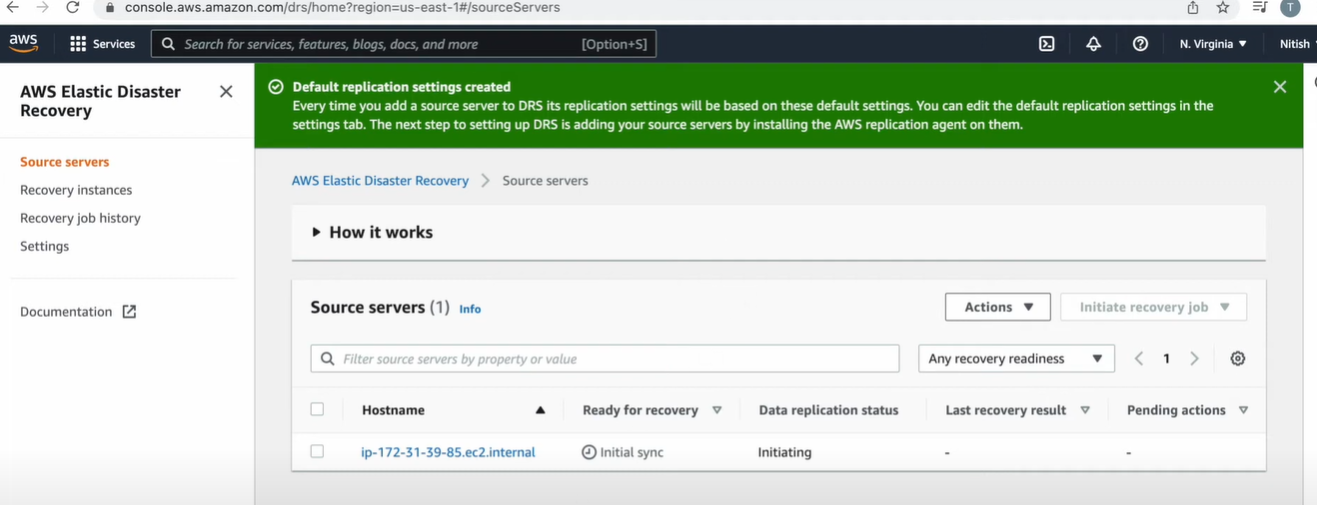This screenshot has height=505, width=1317.
Task: Click the browser reload icon
Action: (73, 7)
